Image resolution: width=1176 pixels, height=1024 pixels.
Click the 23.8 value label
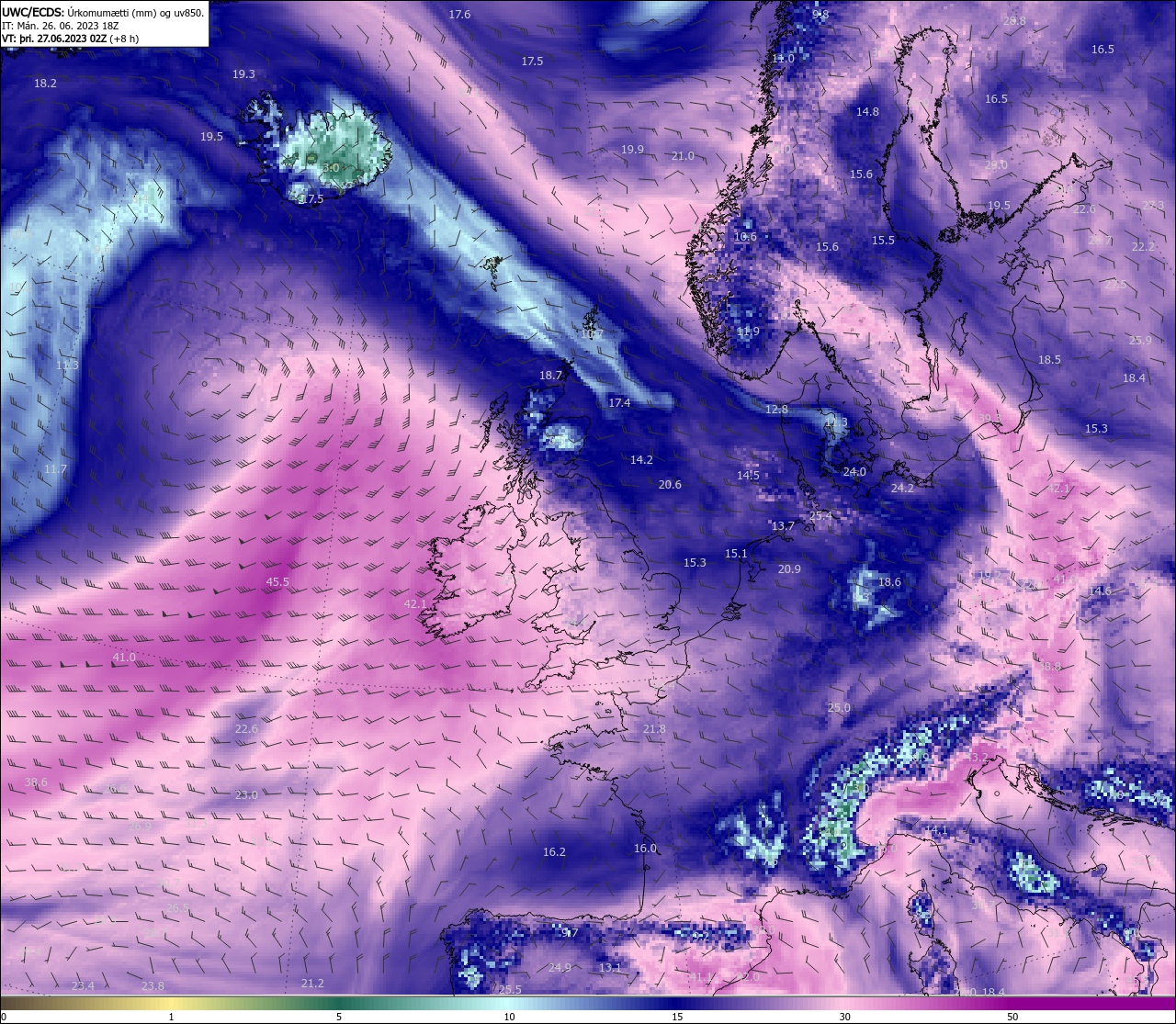click(153, 986)
